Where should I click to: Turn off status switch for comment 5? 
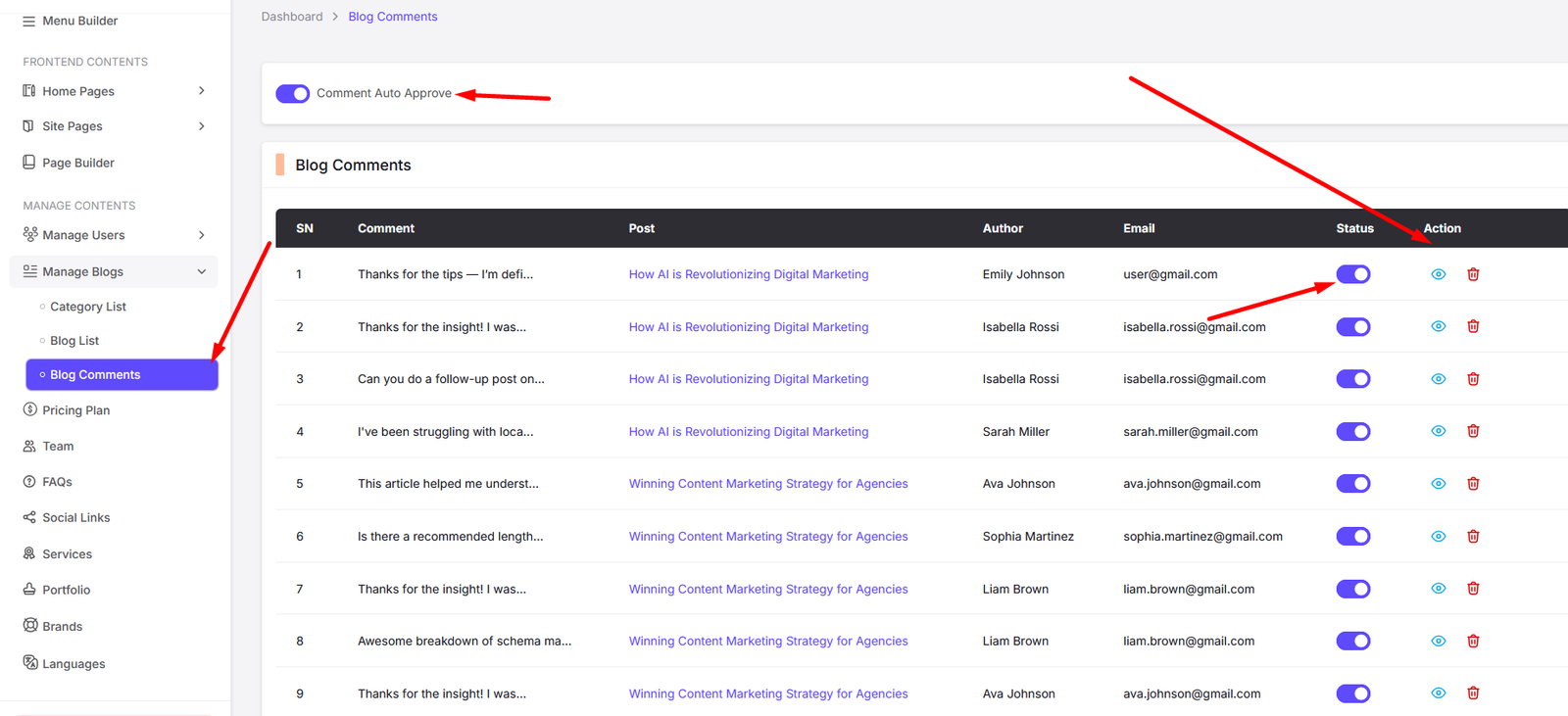tap(1352, 484)
